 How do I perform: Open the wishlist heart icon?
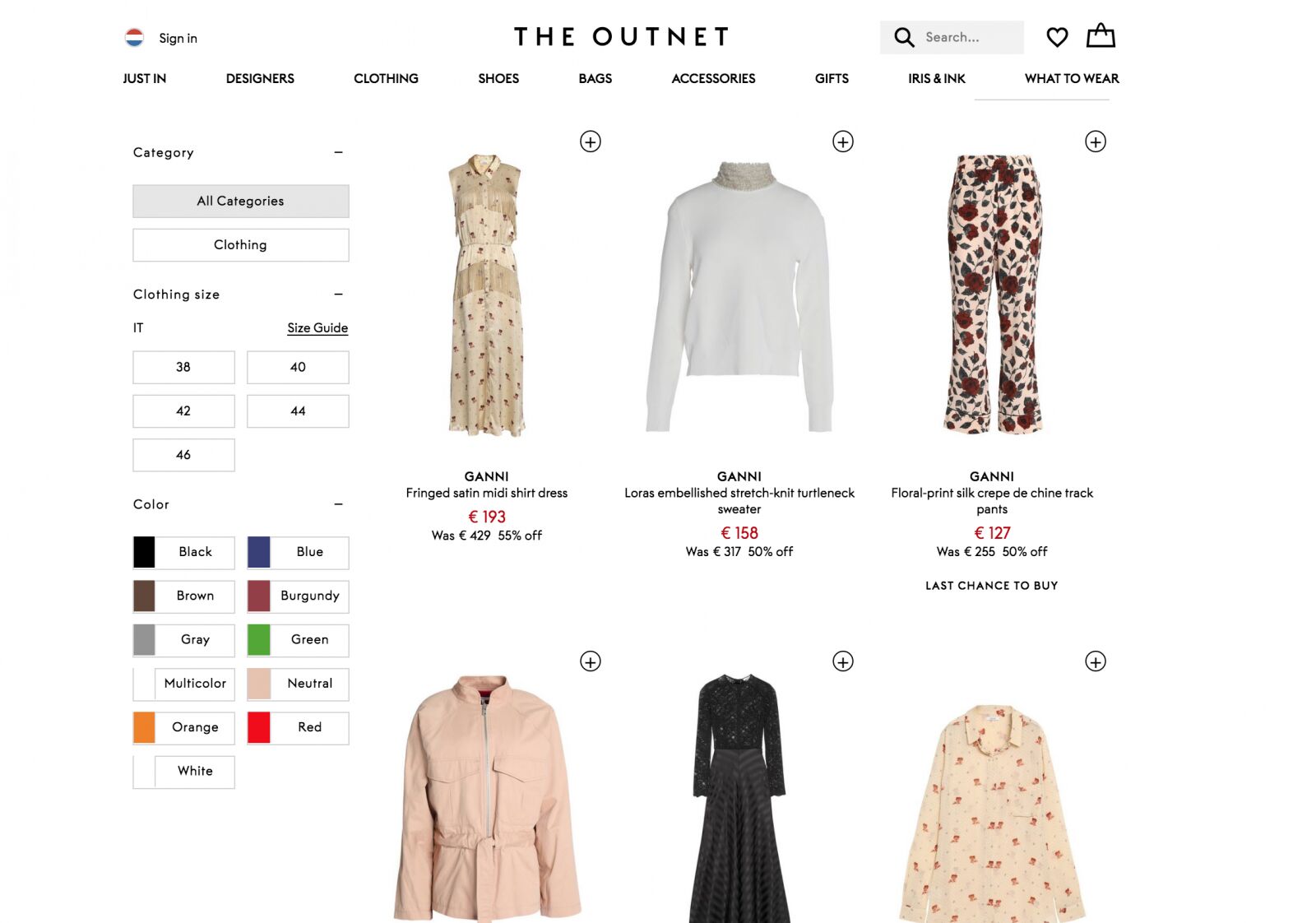tap(1057, 37)
